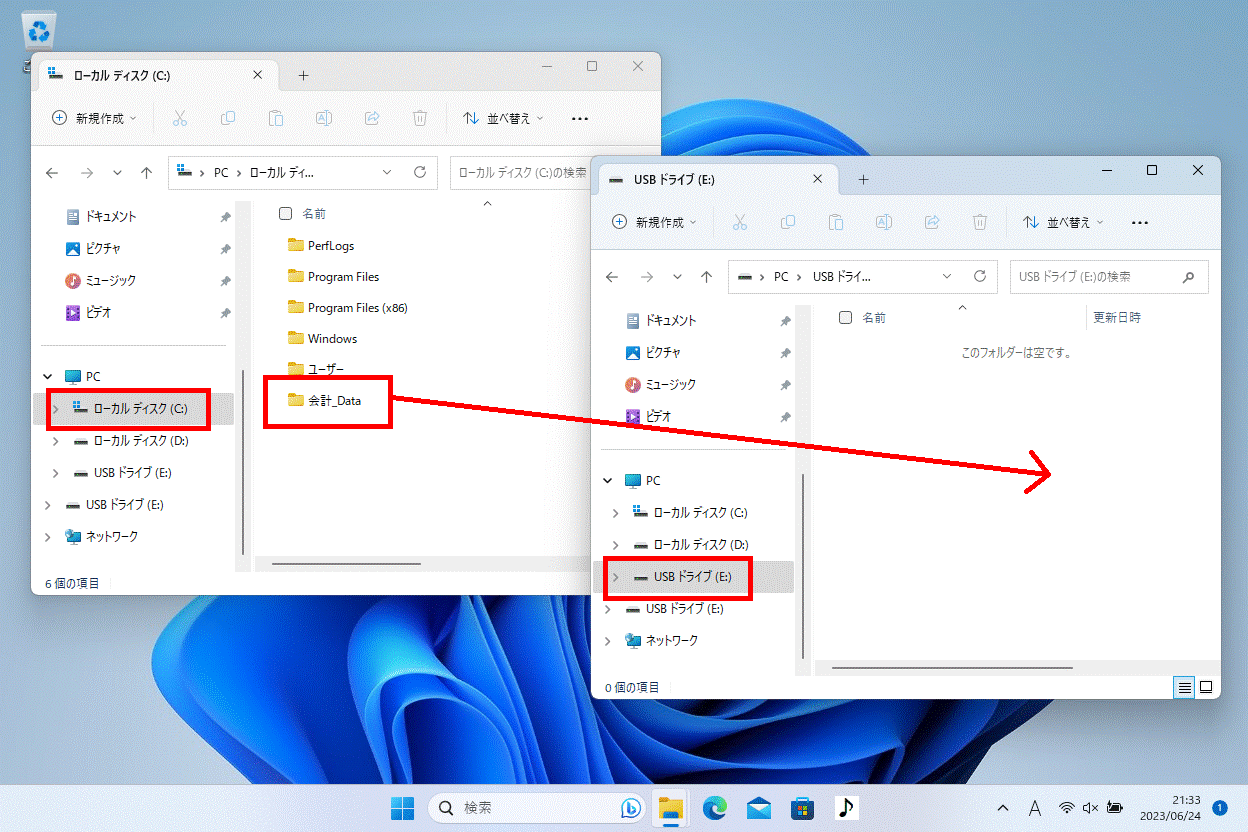The width and height of the screenshot is (1248, 832).
Task: Click Paste icon in USB drive window
Action: point(836,222)
